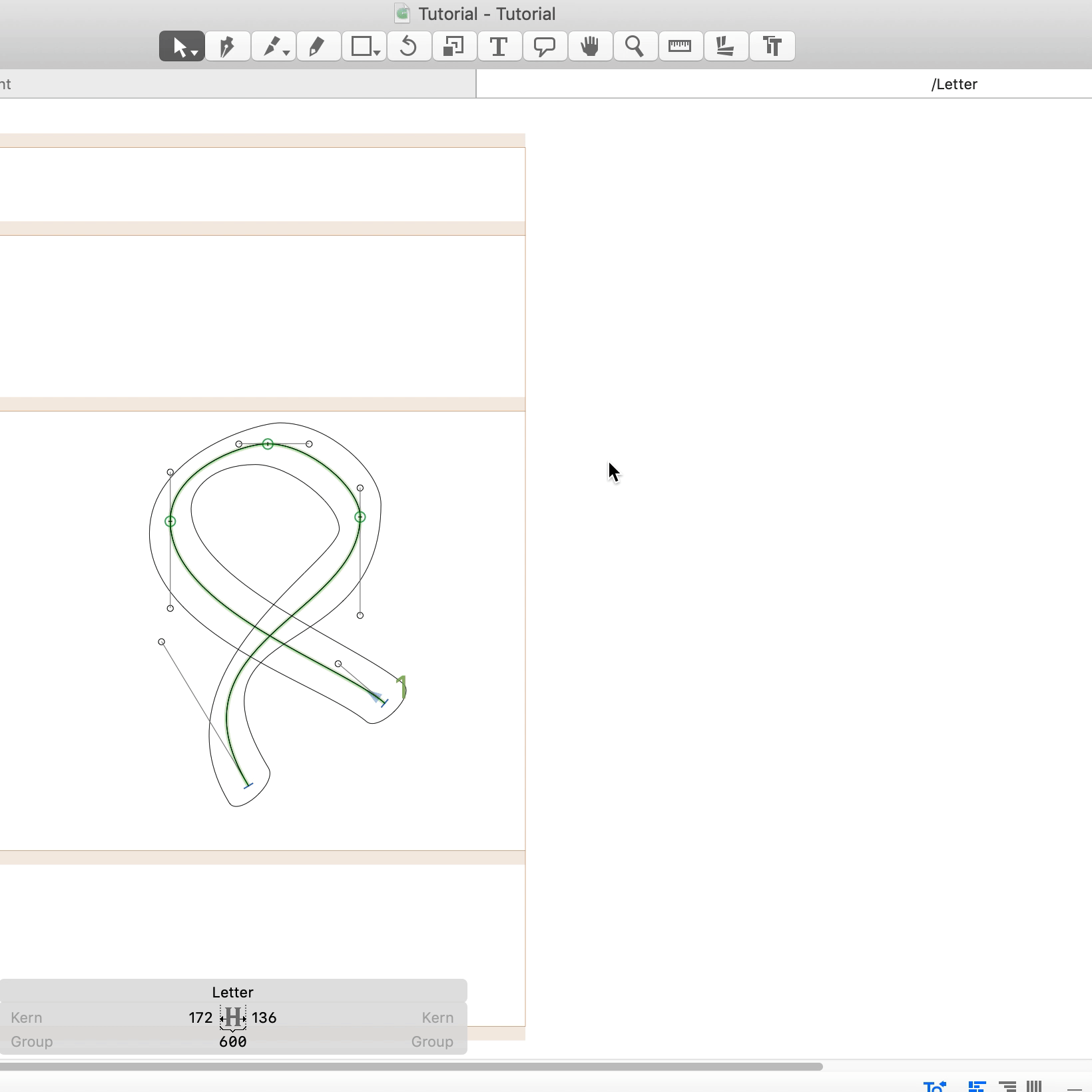Edit the glyph name field 'Letter'
Image resolution: width=1092 pixels, height=1092 pixels.
pyautogui.click(x=232, y=992)
